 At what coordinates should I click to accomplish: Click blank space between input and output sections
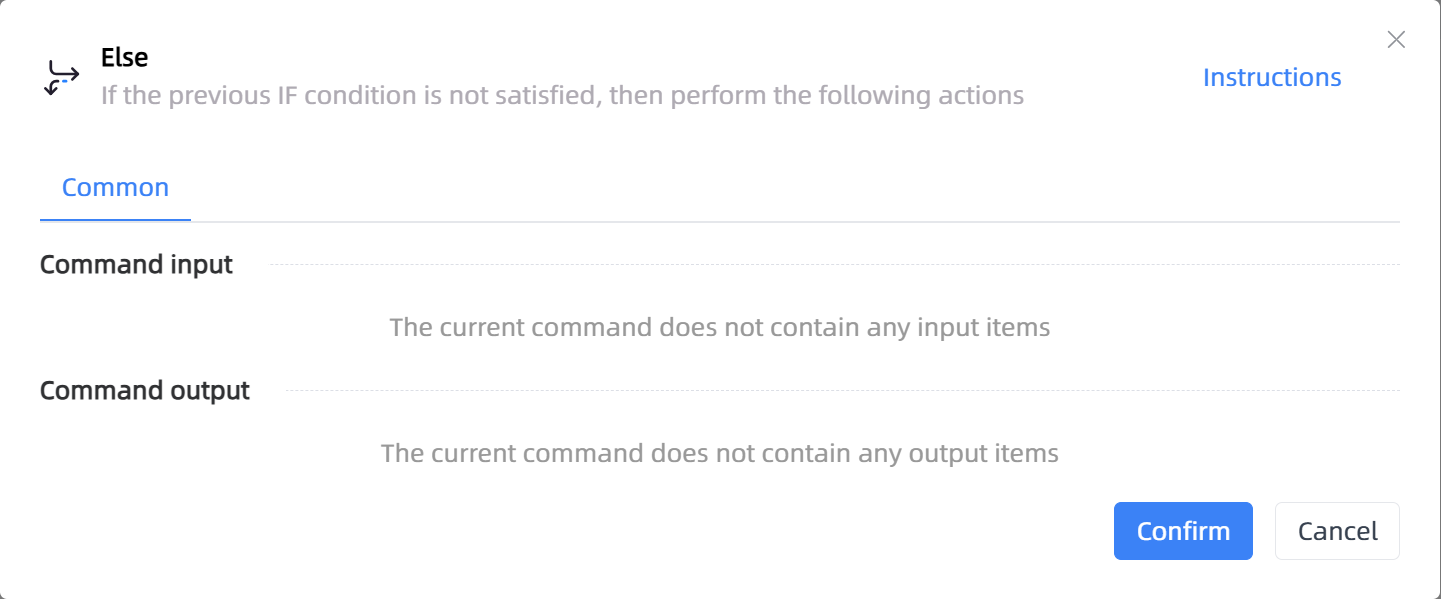[720, 359]
